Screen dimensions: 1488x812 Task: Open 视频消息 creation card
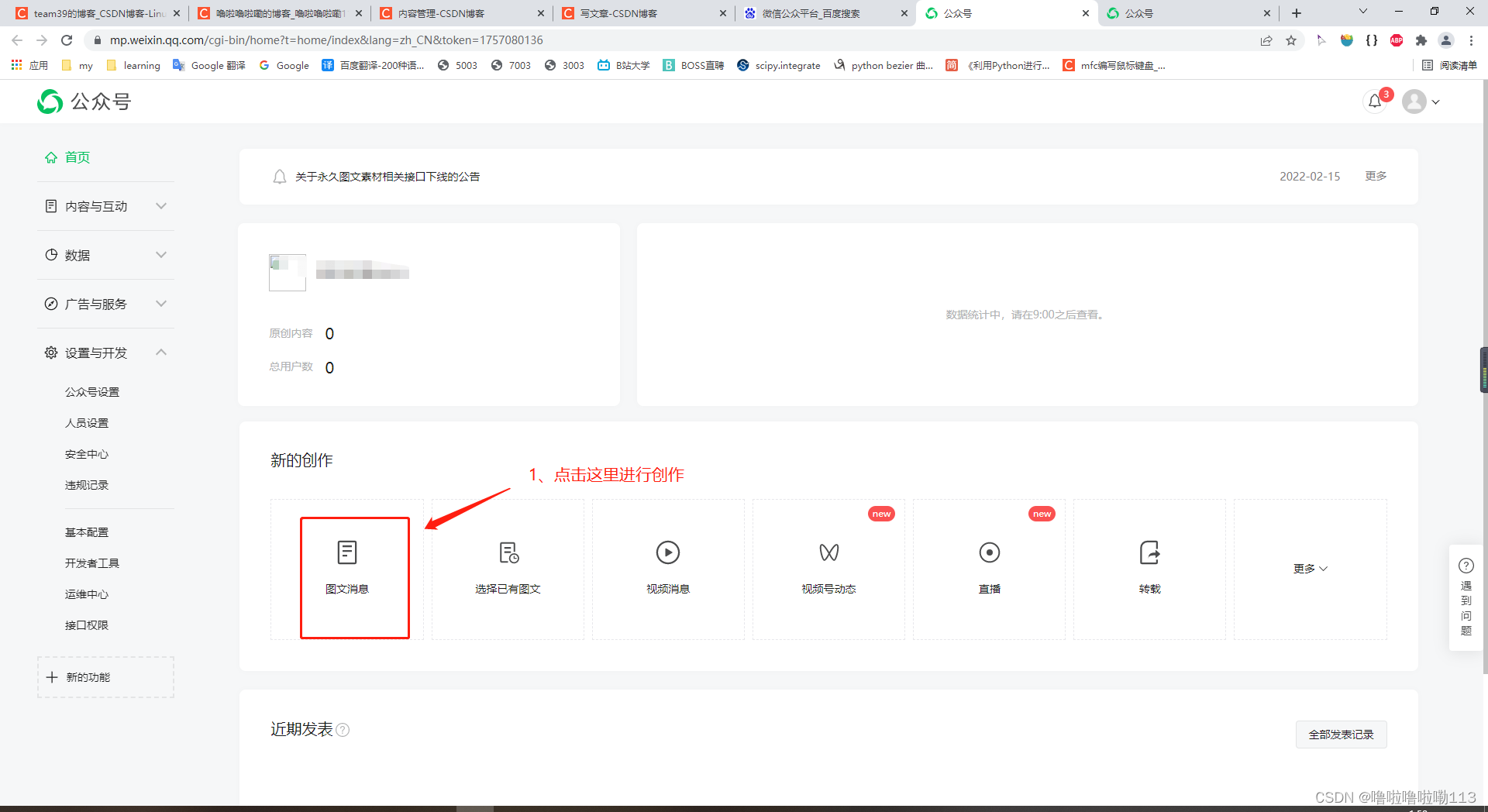(x=668, y=568)
